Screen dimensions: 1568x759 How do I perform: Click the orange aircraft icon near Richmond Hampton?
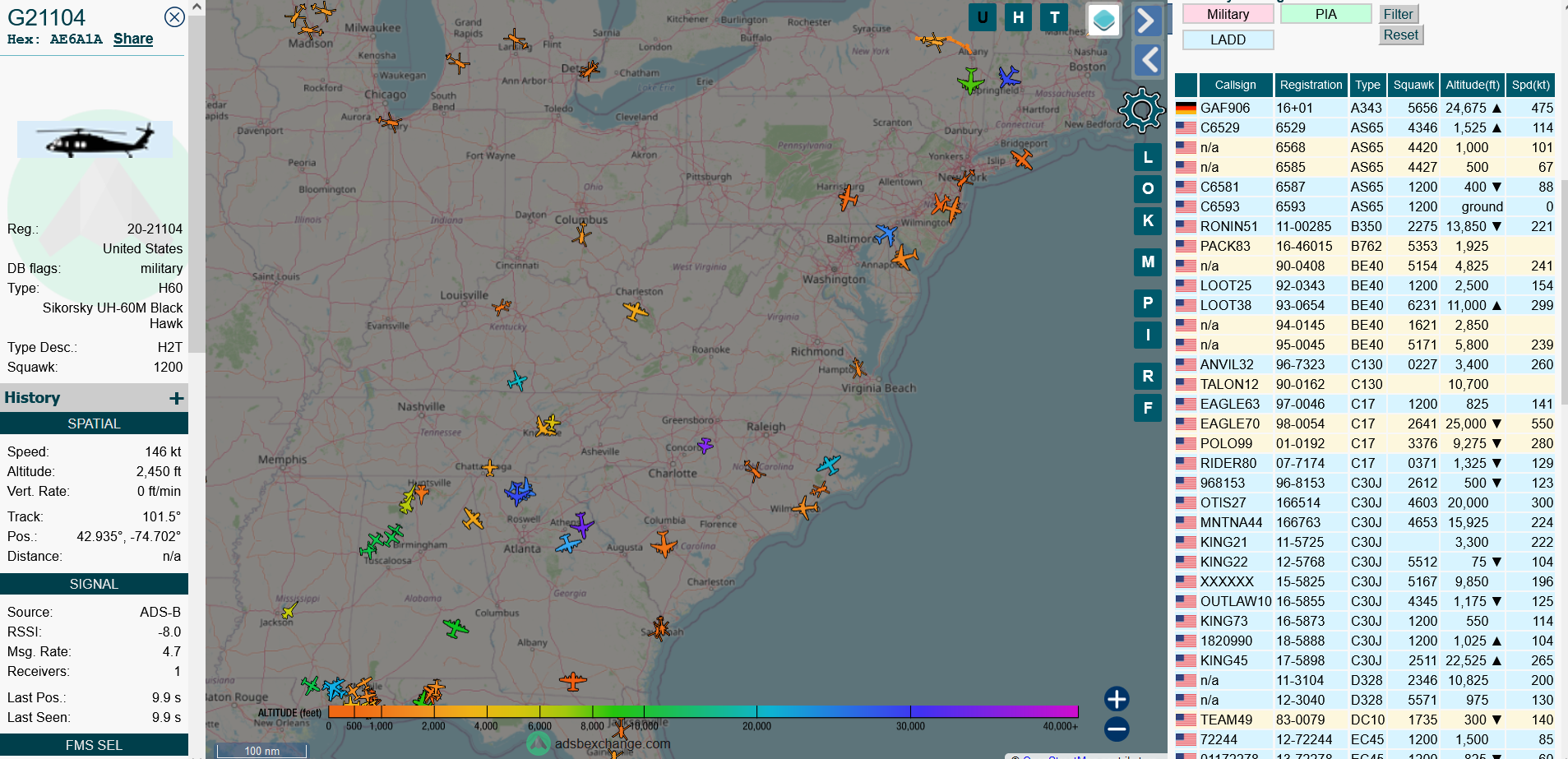[x=858, y=367]
